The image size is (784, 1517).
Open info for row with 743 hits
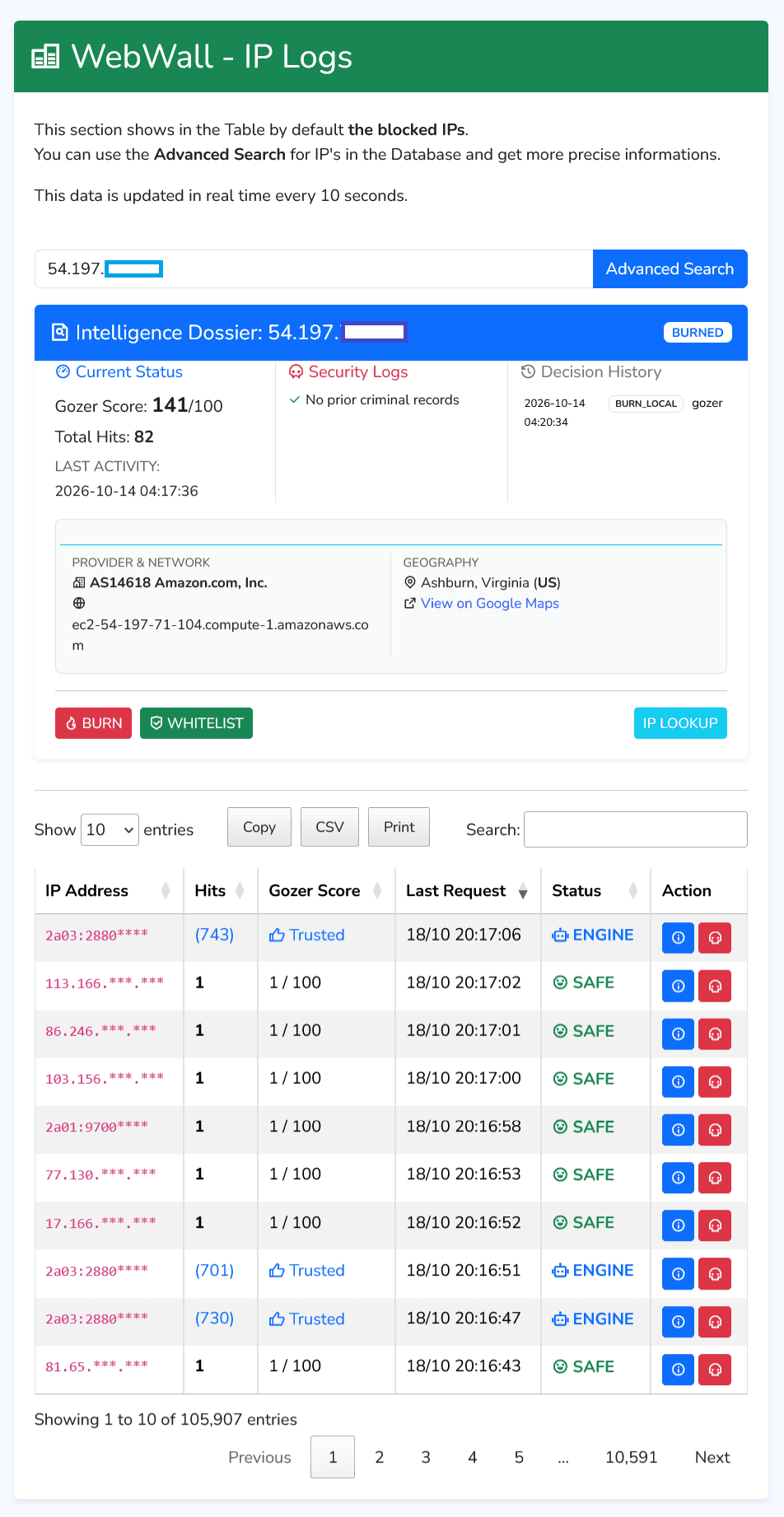tap(678, 937)
